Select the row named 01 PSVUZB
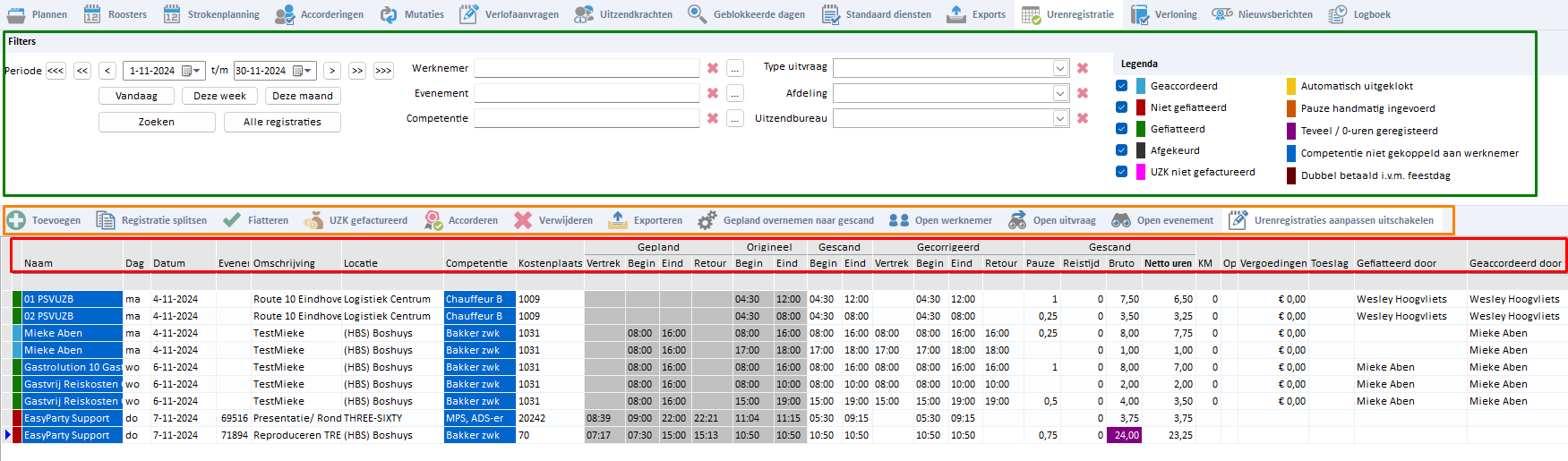This screenshot has width=1568, height=461. tap(72, 299)
